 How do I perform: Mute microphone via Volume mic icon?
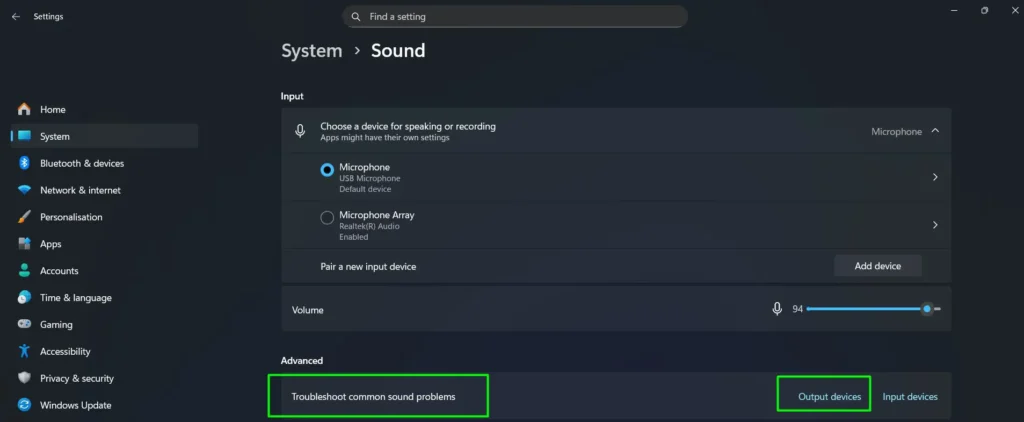pos(777,309)
